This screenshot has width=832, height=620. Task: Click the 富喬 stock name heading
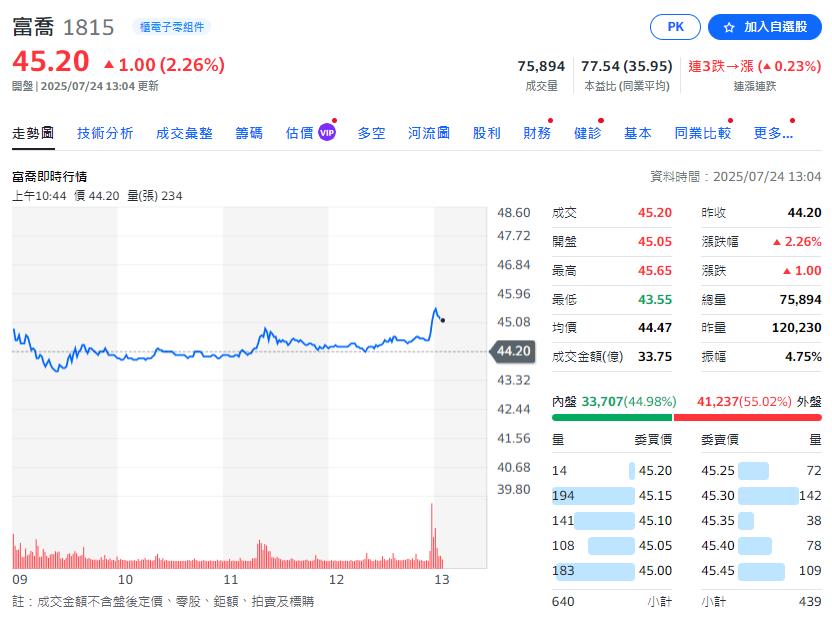point(33,27)
